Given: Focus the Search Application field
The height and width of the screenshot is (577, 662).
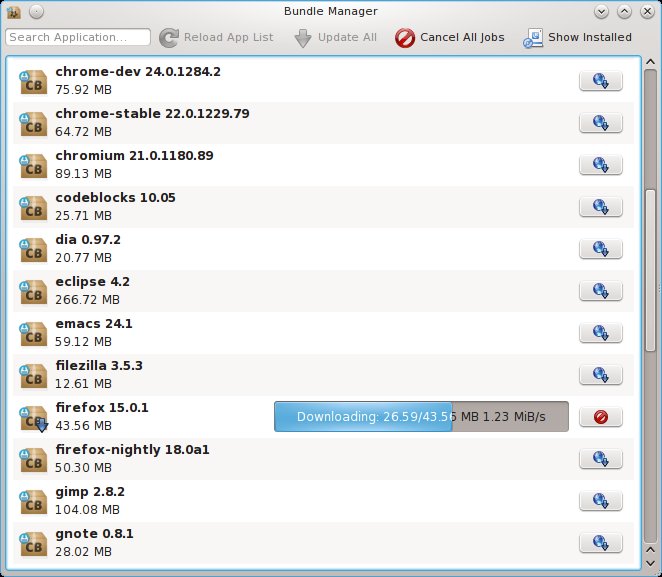Looking at the screenshot, I should 78,38.
